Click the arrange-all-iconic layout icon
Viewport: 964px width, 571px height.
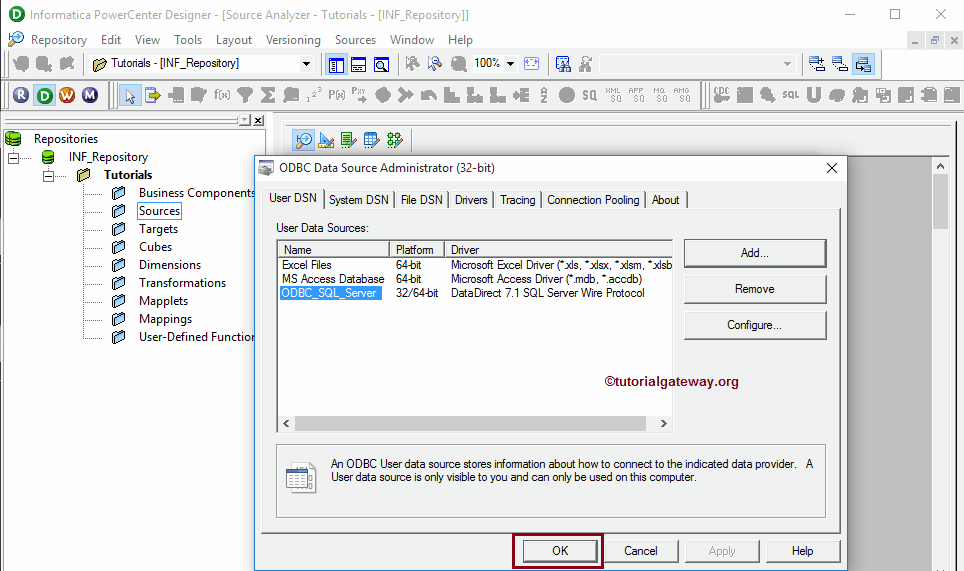tap(840, 63)
